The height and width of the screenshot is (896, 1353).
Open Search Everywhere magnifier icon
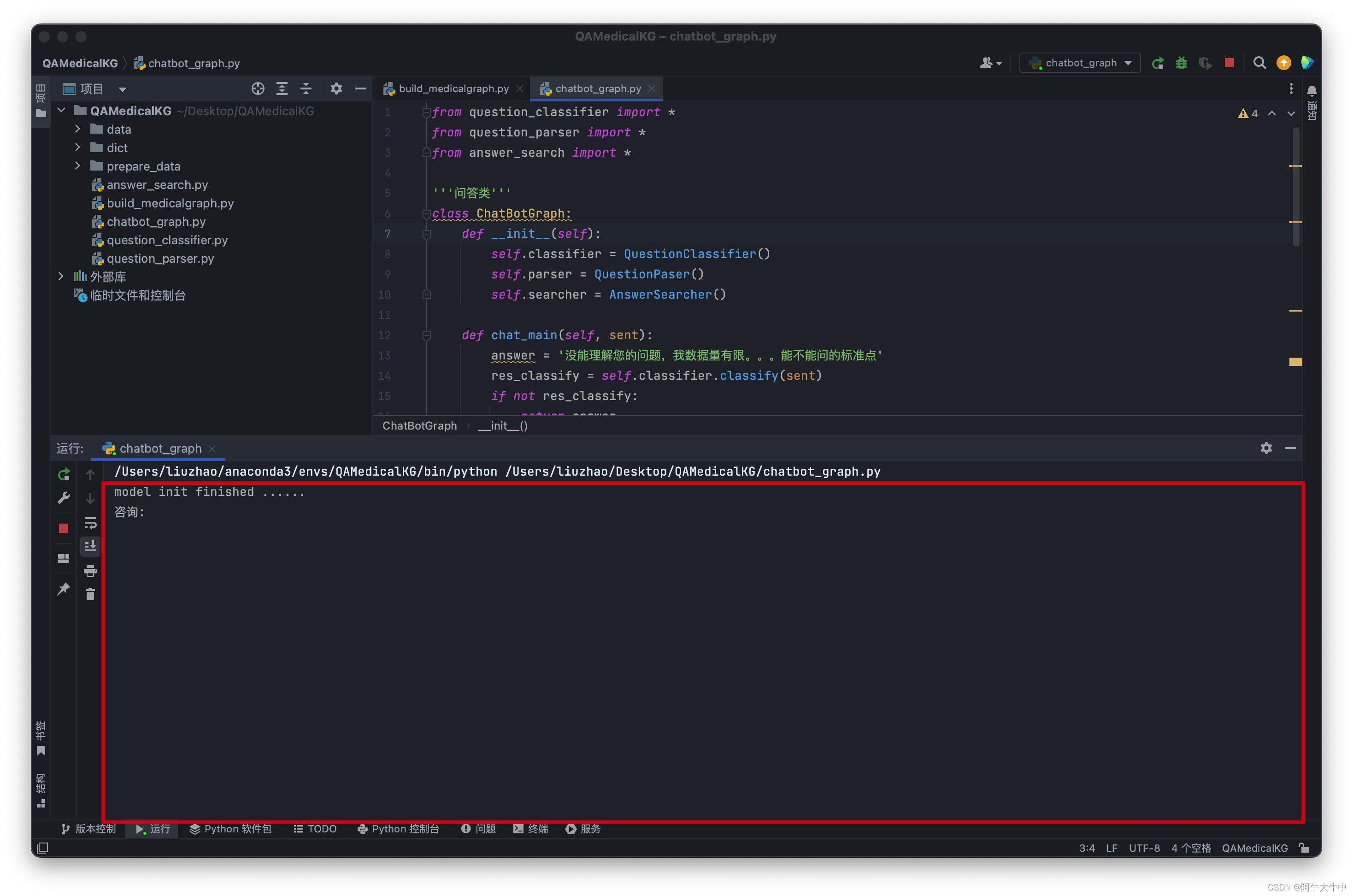(x=1259, y=63)
